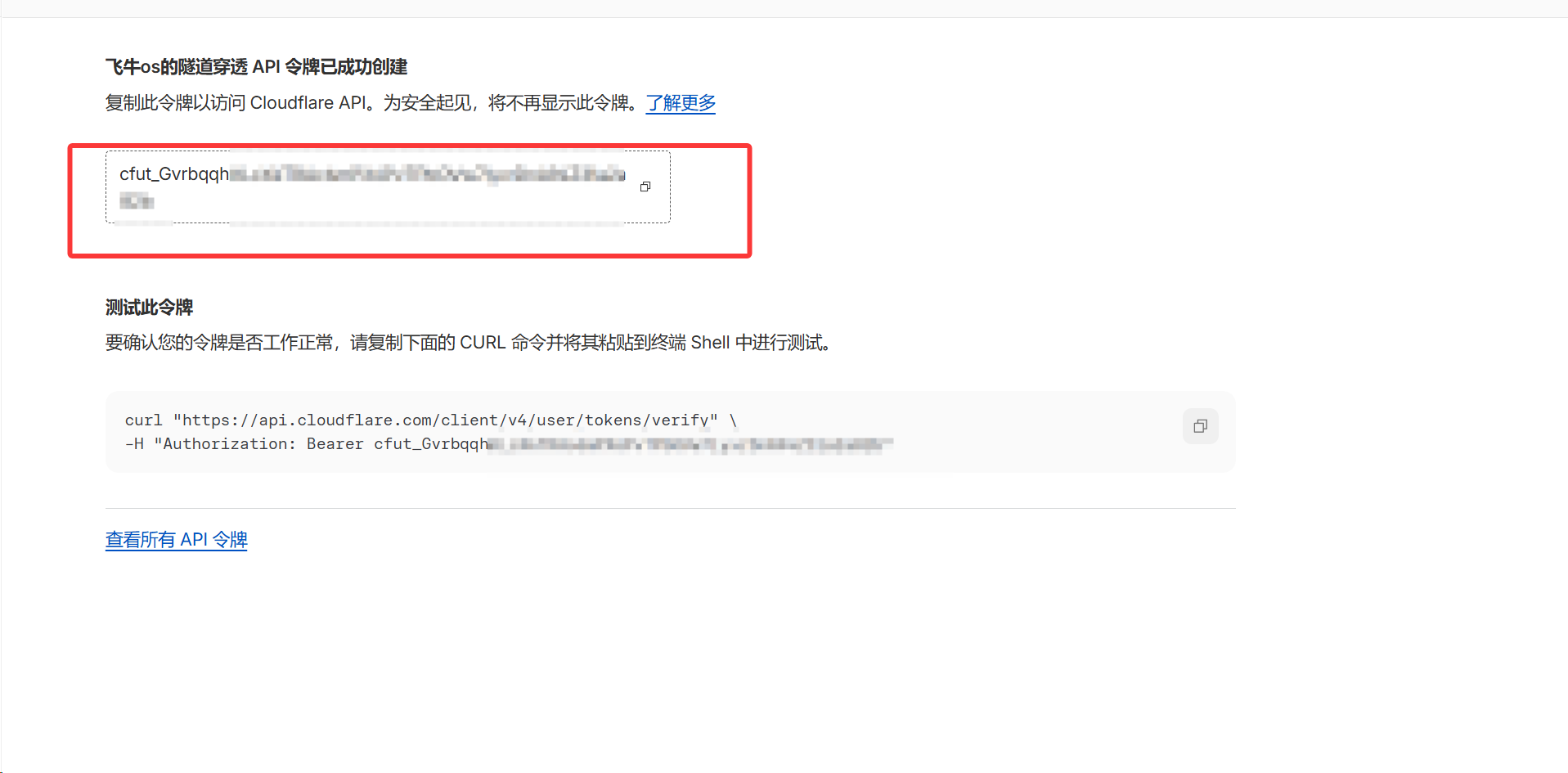Click the 令牌已成功创建 title heading
1568x773 pixels.
[256, 67]
